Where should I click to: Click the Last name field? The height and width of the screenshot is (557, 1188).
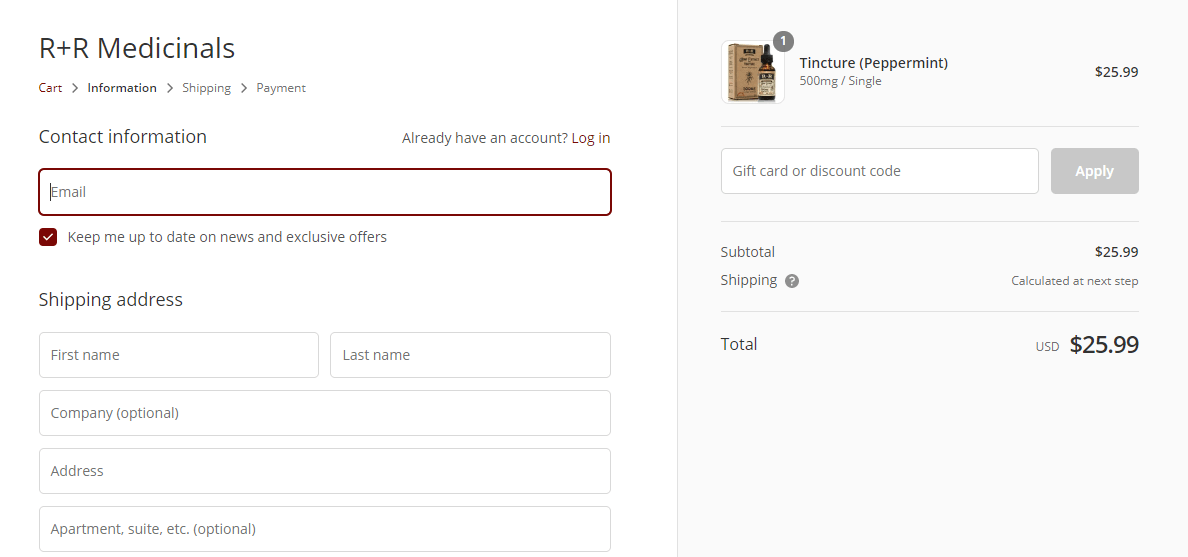tap(470, 355)
